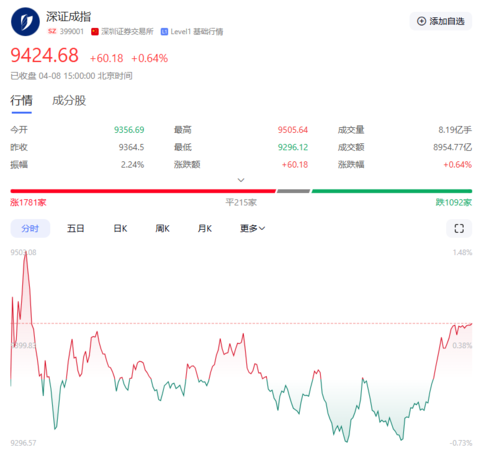Click the chart bottom axis label 9296.57
The image size is (484, 450).
coord(23,443)
